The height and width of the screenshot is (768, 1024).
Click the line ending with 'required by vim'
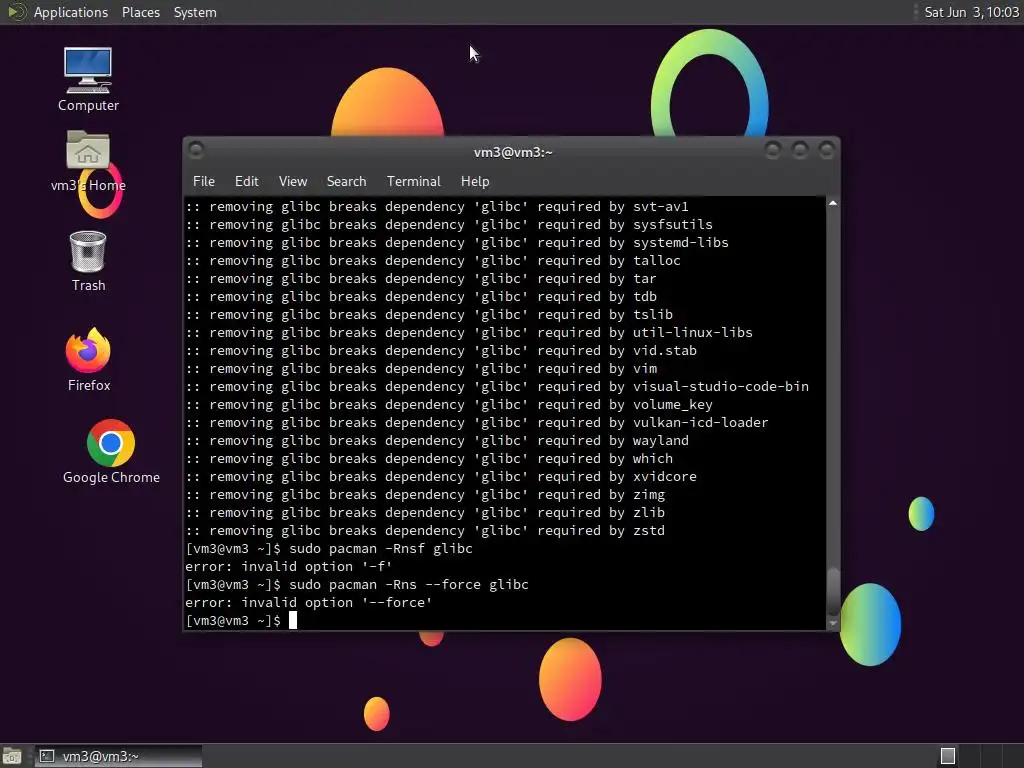(x=421, y=368)
